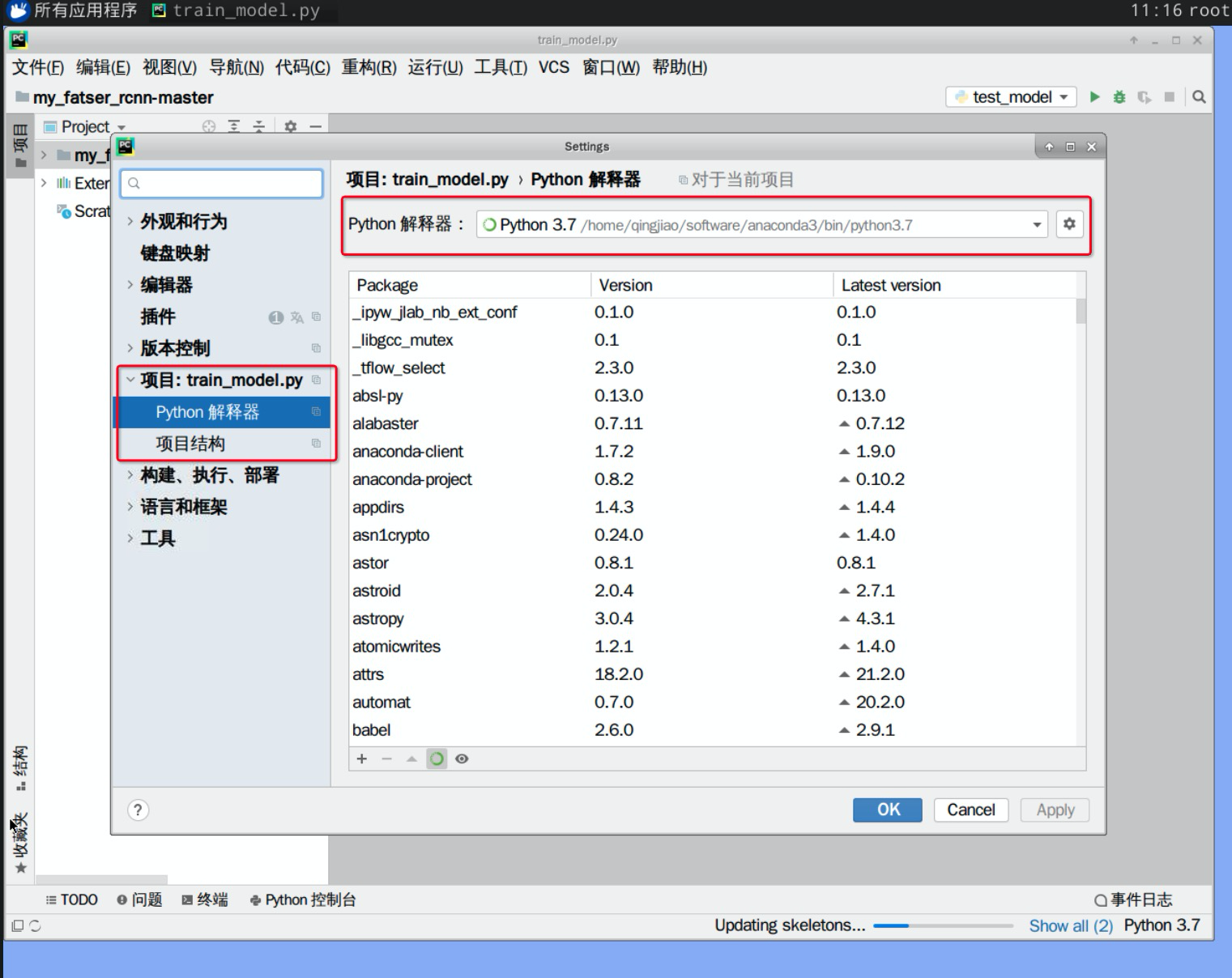1232x978 pixels.
Task: Open the test_model run configuration dropdown
Action: [1012, 97]
